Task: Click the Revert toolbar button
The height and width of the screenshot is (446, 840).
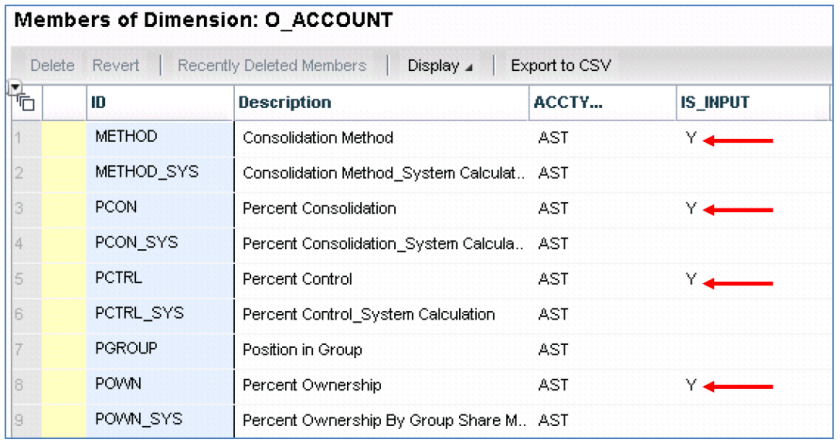Action: click(x=116, y=66)
